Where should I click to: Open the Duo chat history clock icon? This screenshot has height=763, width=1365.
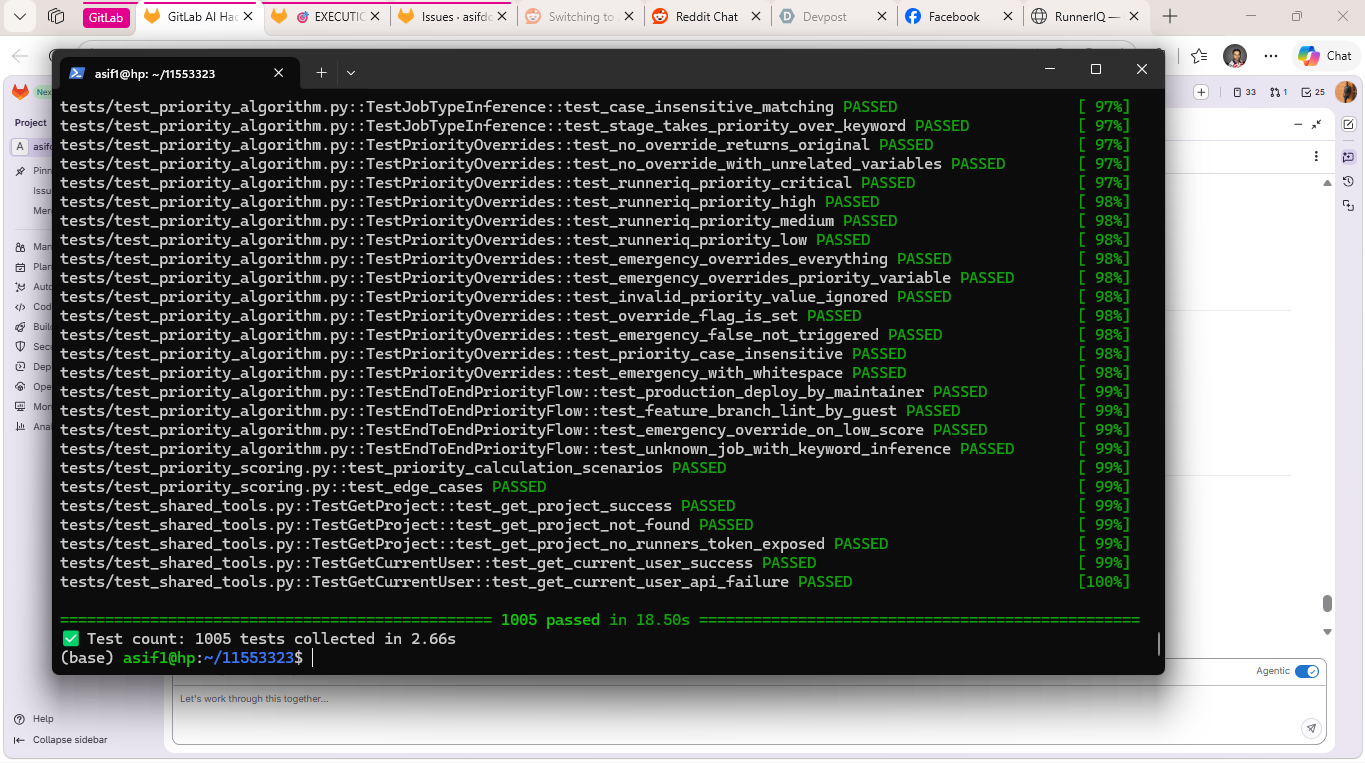(x=1348, y=181)
